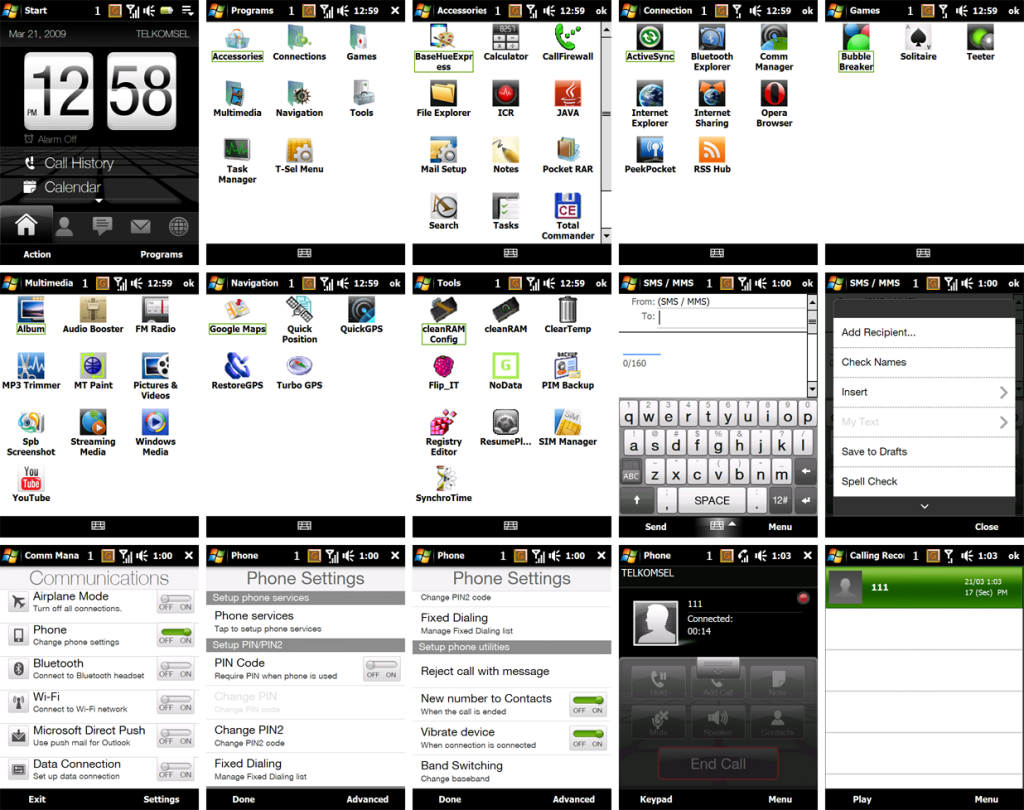Toggle the PIN Code switch
Image resolution: width=1024 pixels, height=810 pixels.
(x=382, y=670)
